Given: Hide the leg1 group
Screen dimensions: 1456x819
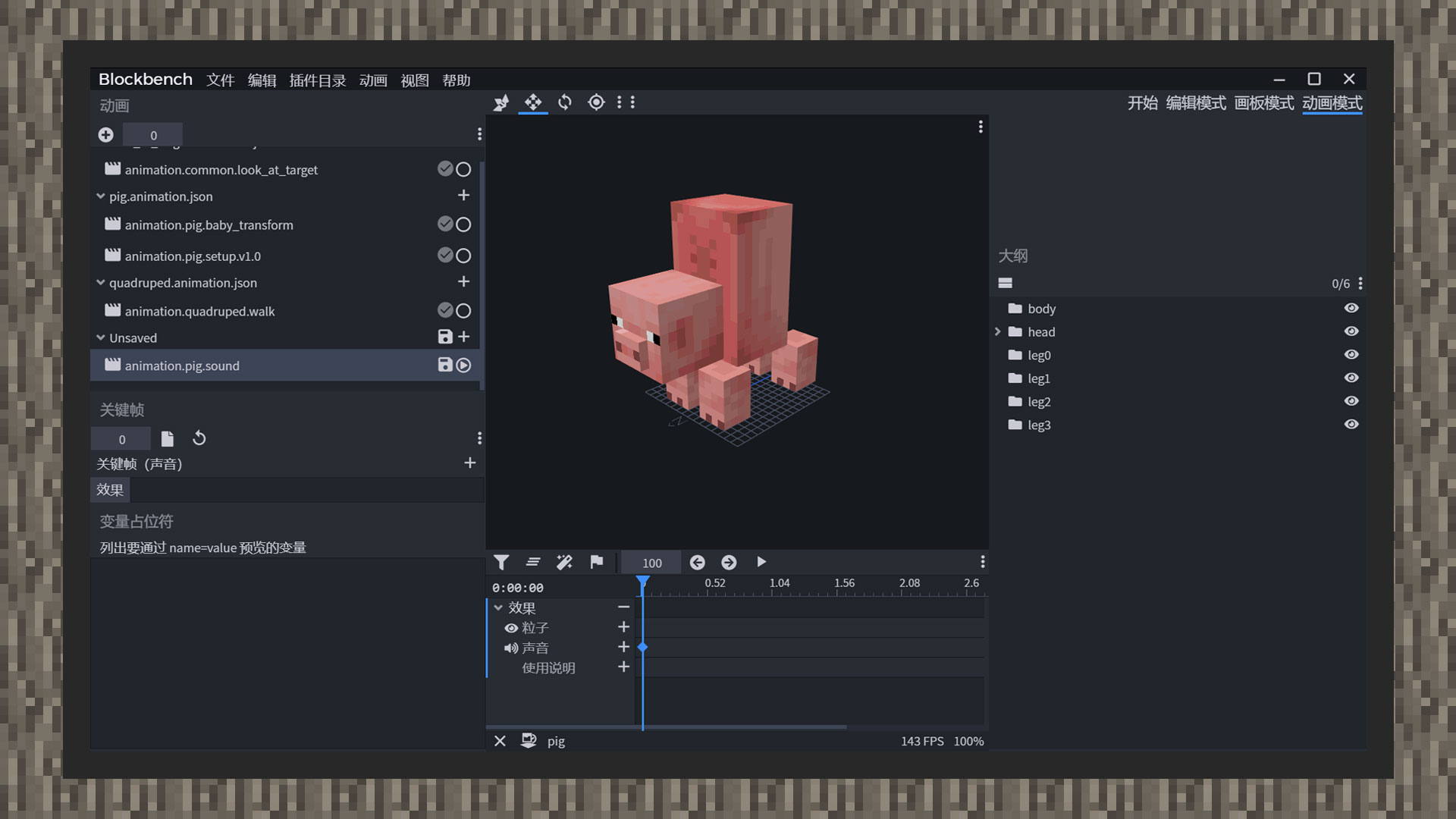Looking at the screenshot, I should [1351, 378].
